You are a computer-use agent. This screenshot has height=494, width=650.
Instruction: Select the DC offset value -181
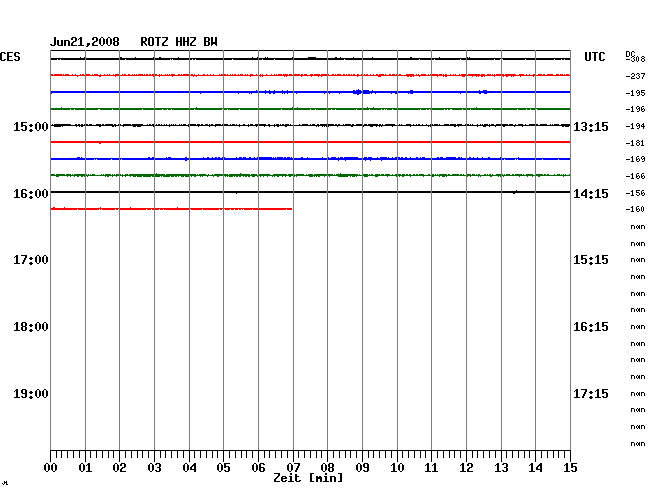pos(635,143)
